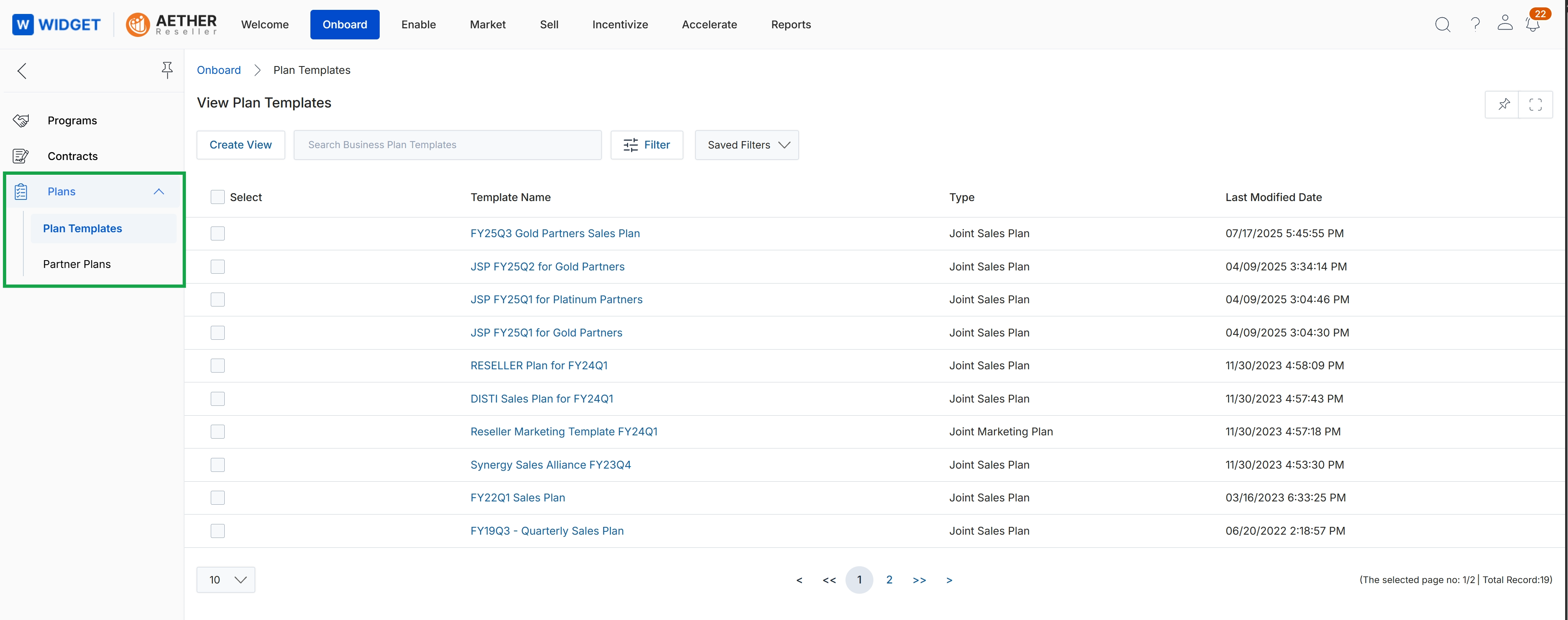
Task: Check the JSP FY25Q2 for Gold Partners row
Action: 217,266
